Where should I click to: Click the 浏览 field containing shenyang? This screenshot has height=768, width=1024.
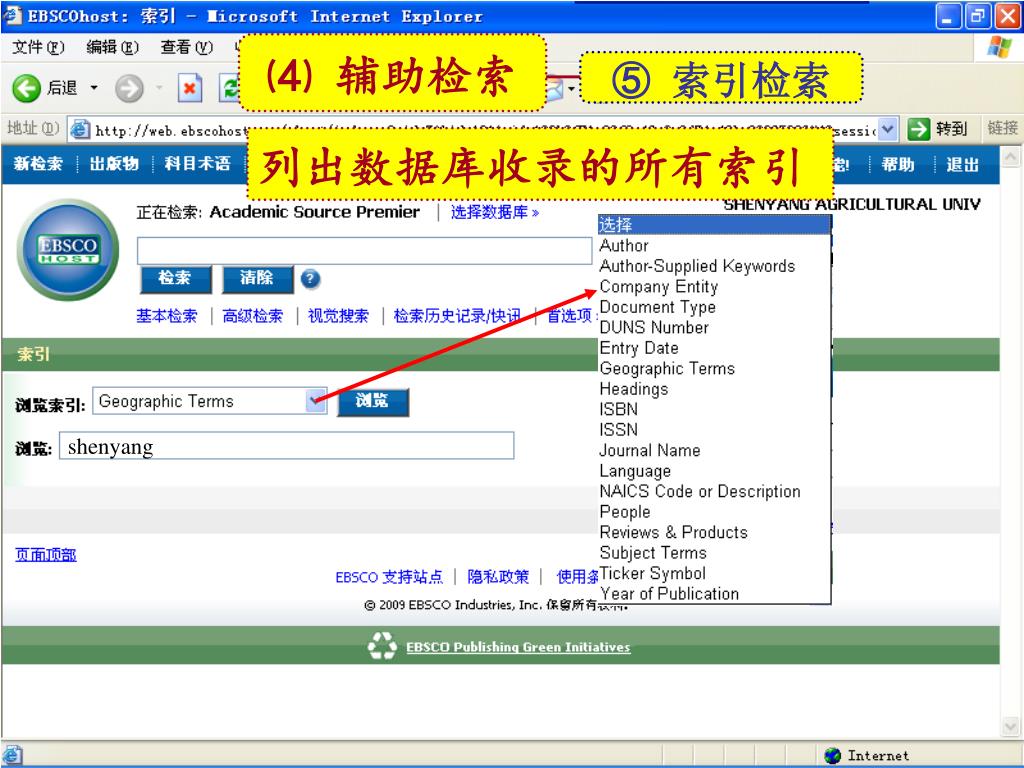pos(287,446)
